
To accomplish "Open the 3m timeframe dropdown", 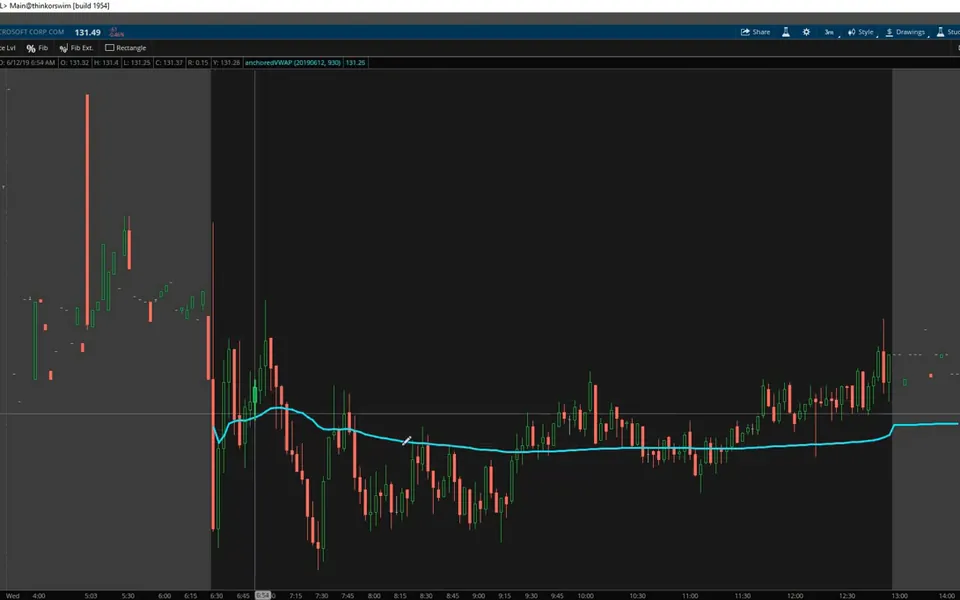I will pyautogui.click(x=830, y=32).
